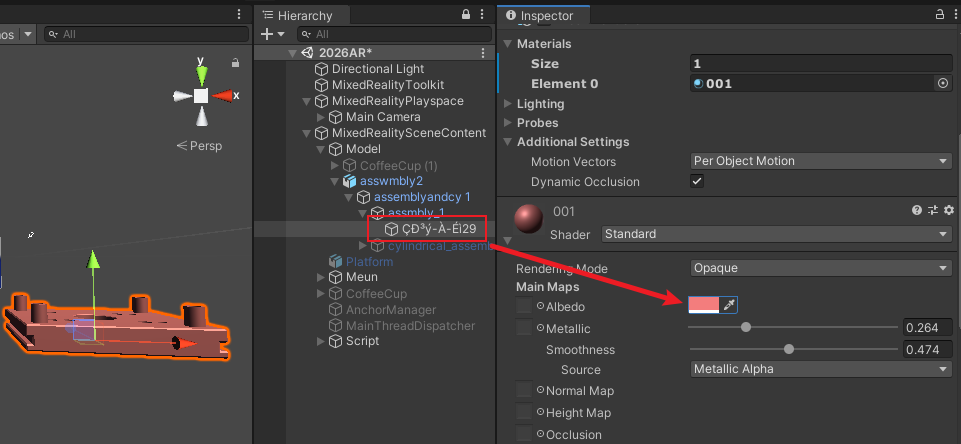
Task: Open material 001 preset settings icon
Action: tap(933, 210)
